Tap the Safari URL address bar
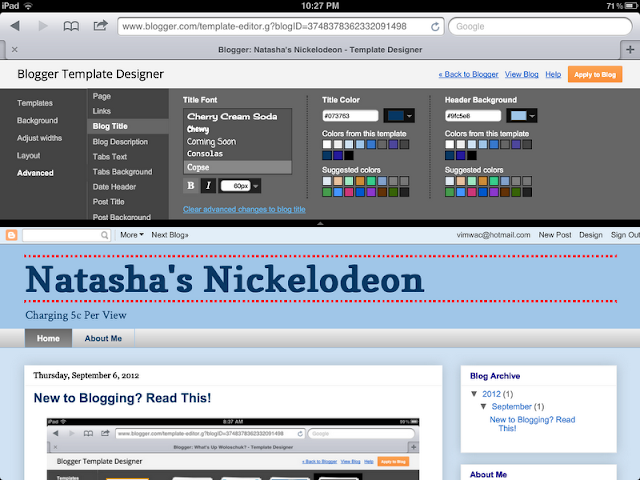 [x=280, y=27]
